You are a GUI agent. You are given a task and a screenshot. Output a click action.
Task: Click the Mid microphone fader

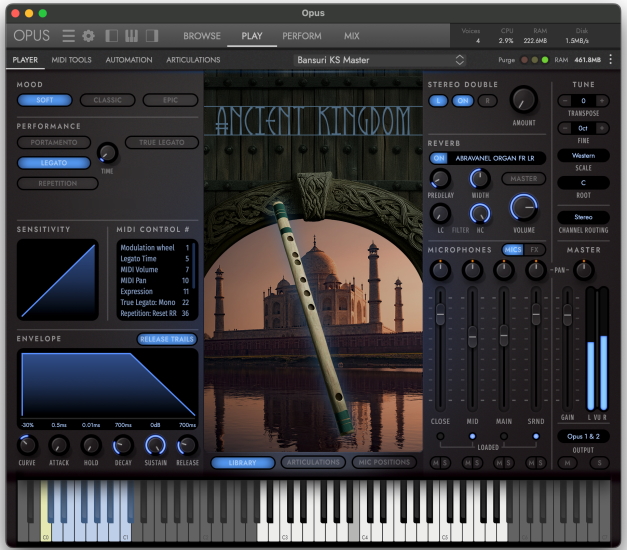tap(472, 336)
